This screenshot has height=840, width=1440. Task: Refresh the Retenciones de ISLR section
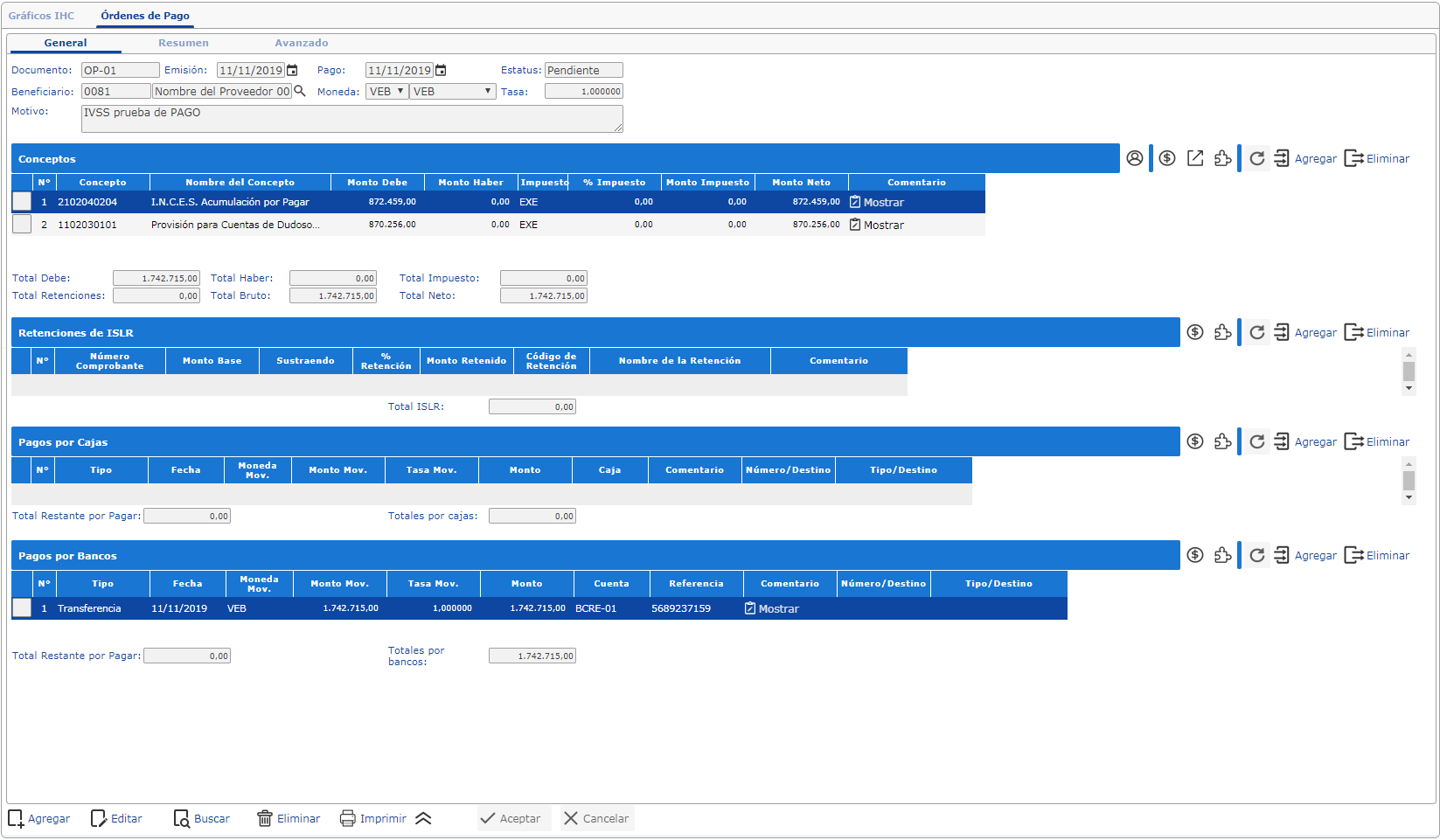click(x=1256, y=332)
